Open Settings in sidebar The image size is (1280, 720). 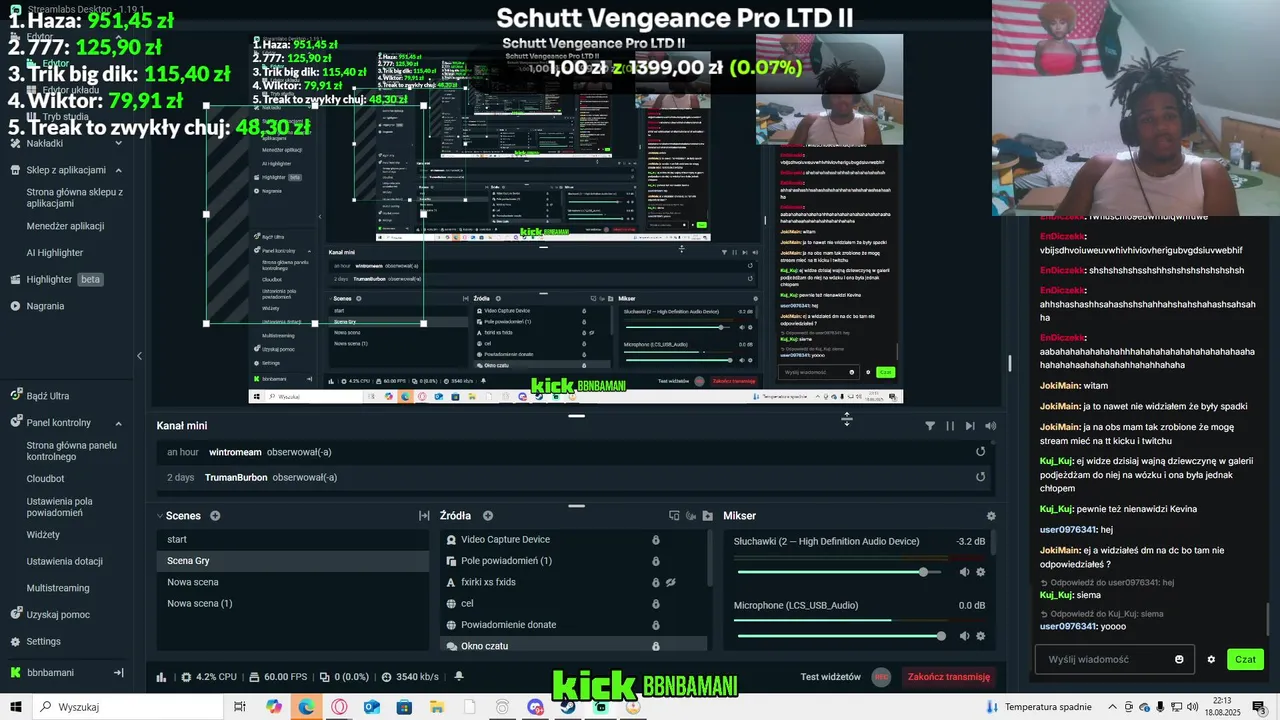[43, 642]
